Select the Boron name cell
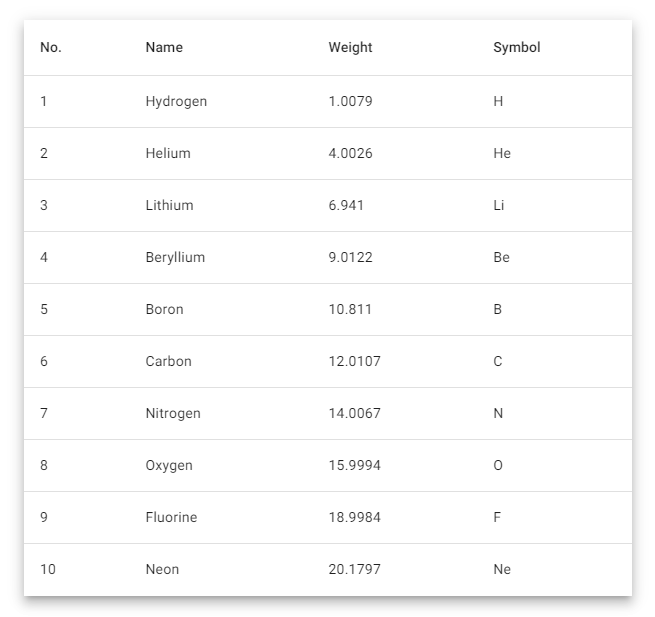 pyautogui.click(x=164, y=310)
